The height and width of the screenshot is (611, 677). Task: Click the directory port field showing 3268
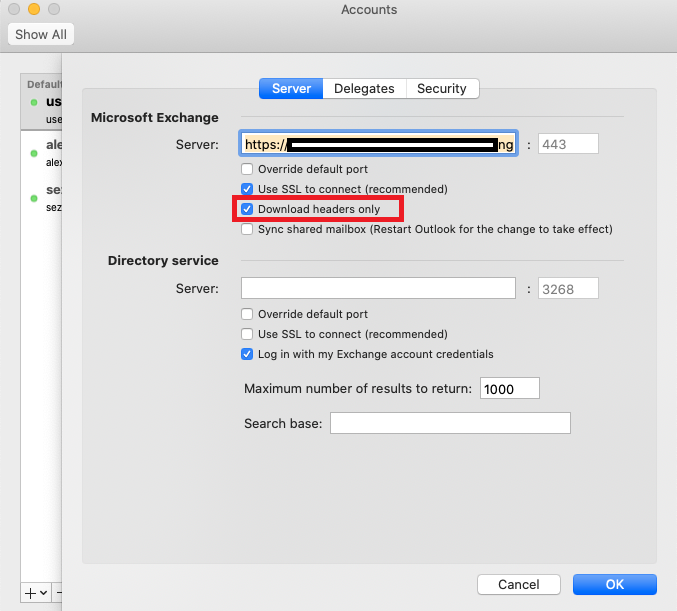[x=568, y=288]
